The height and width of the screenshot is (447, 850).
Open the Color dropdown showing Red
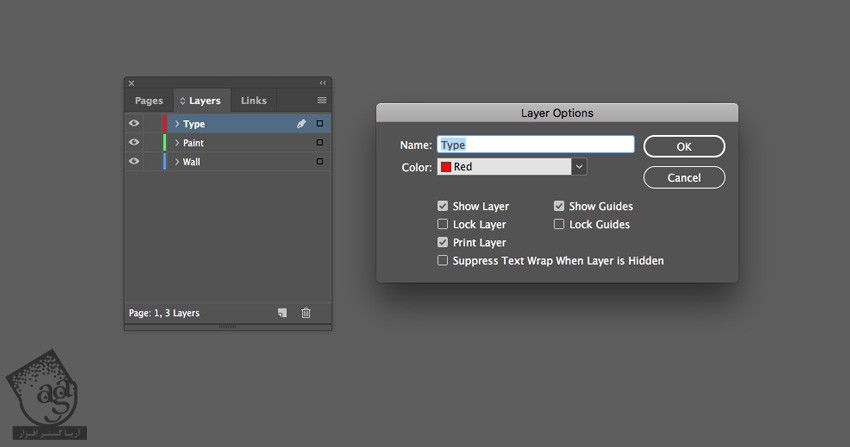click(511, 167)
